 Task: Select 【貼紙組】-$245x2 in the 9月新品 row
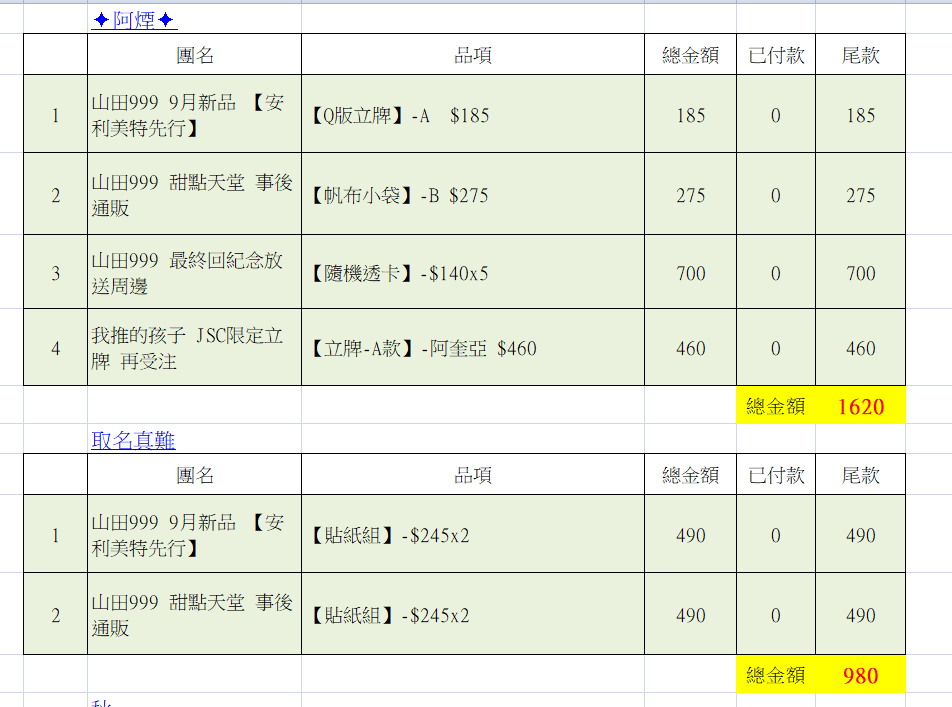472,535
